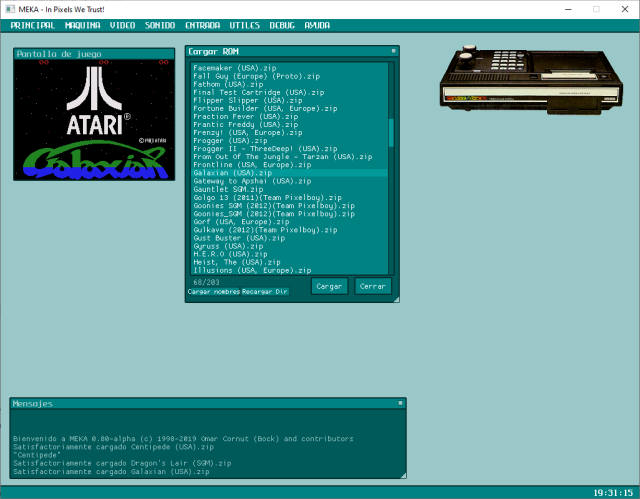Open the AYUDA menu
This screenshot has width=640, height=499.
pos(317,25)
